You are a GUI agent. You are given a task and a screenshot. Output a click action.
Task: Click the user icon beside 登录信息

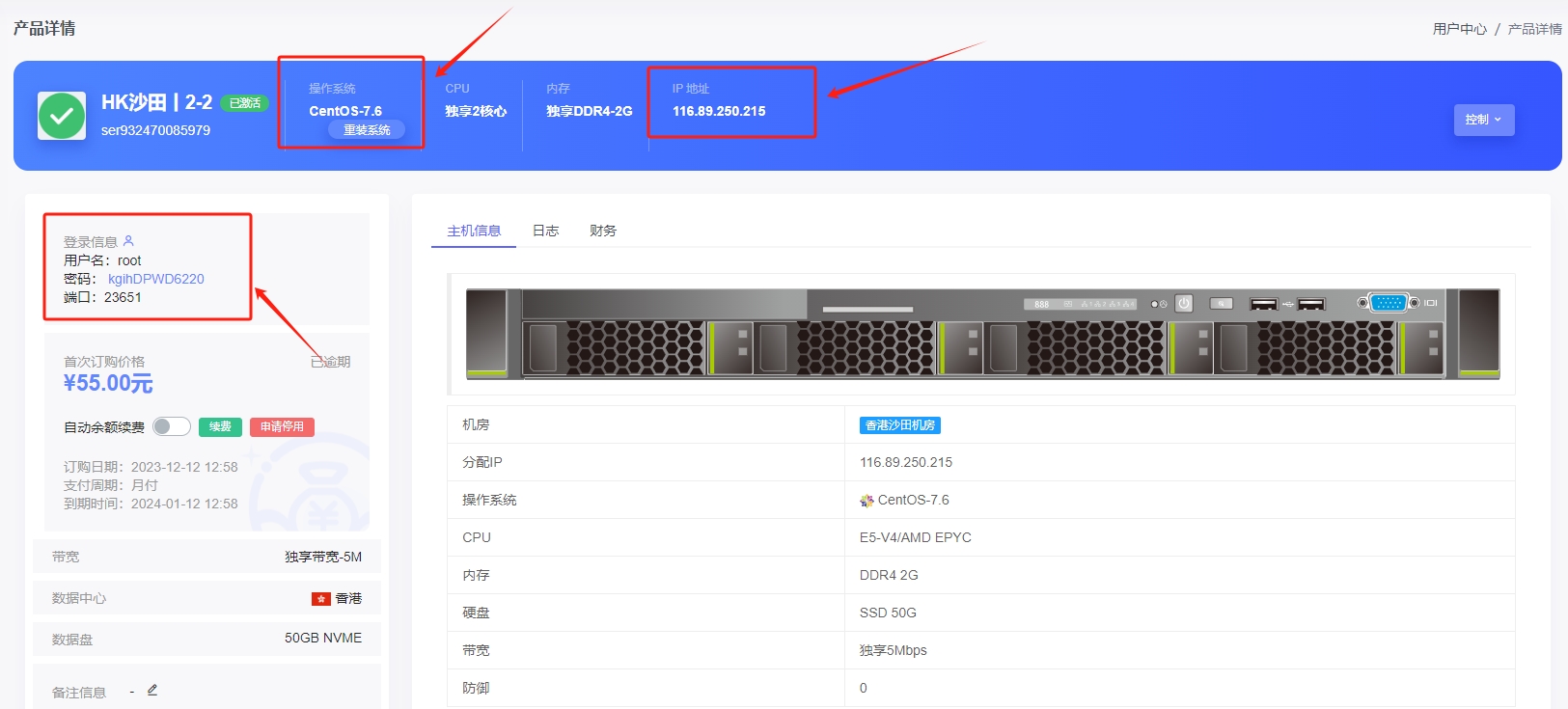click(128, 241)
